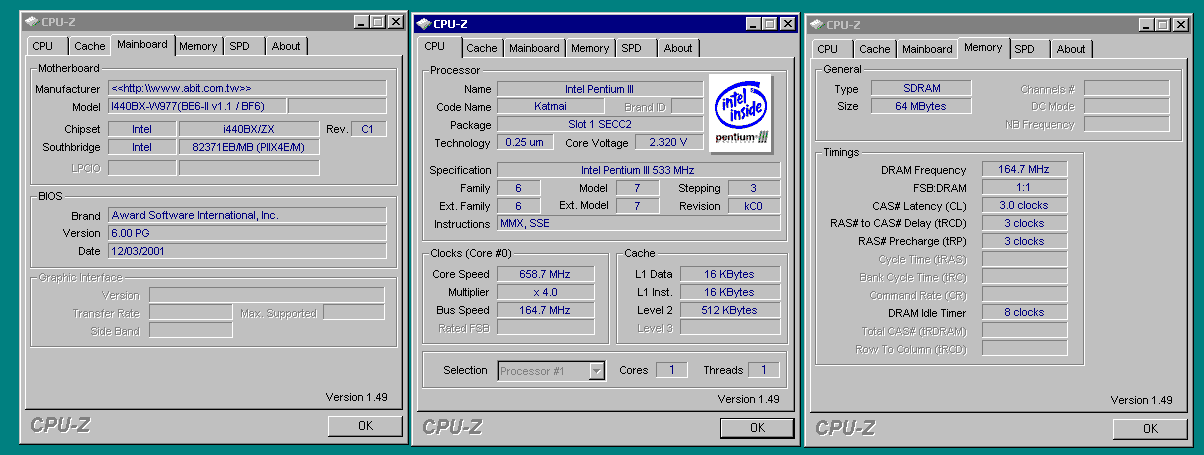Screen dimensions: 1204x455
Task: Click the CPU-Z title icon in the Memory window
Action: (816, 24)
